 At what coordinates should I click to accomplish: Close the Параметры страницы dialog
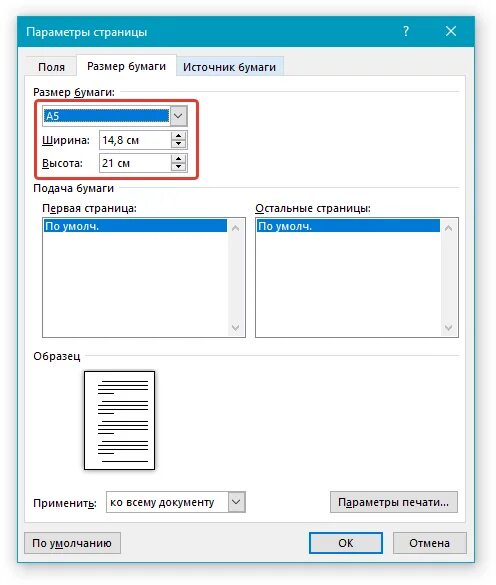point(451,31)
